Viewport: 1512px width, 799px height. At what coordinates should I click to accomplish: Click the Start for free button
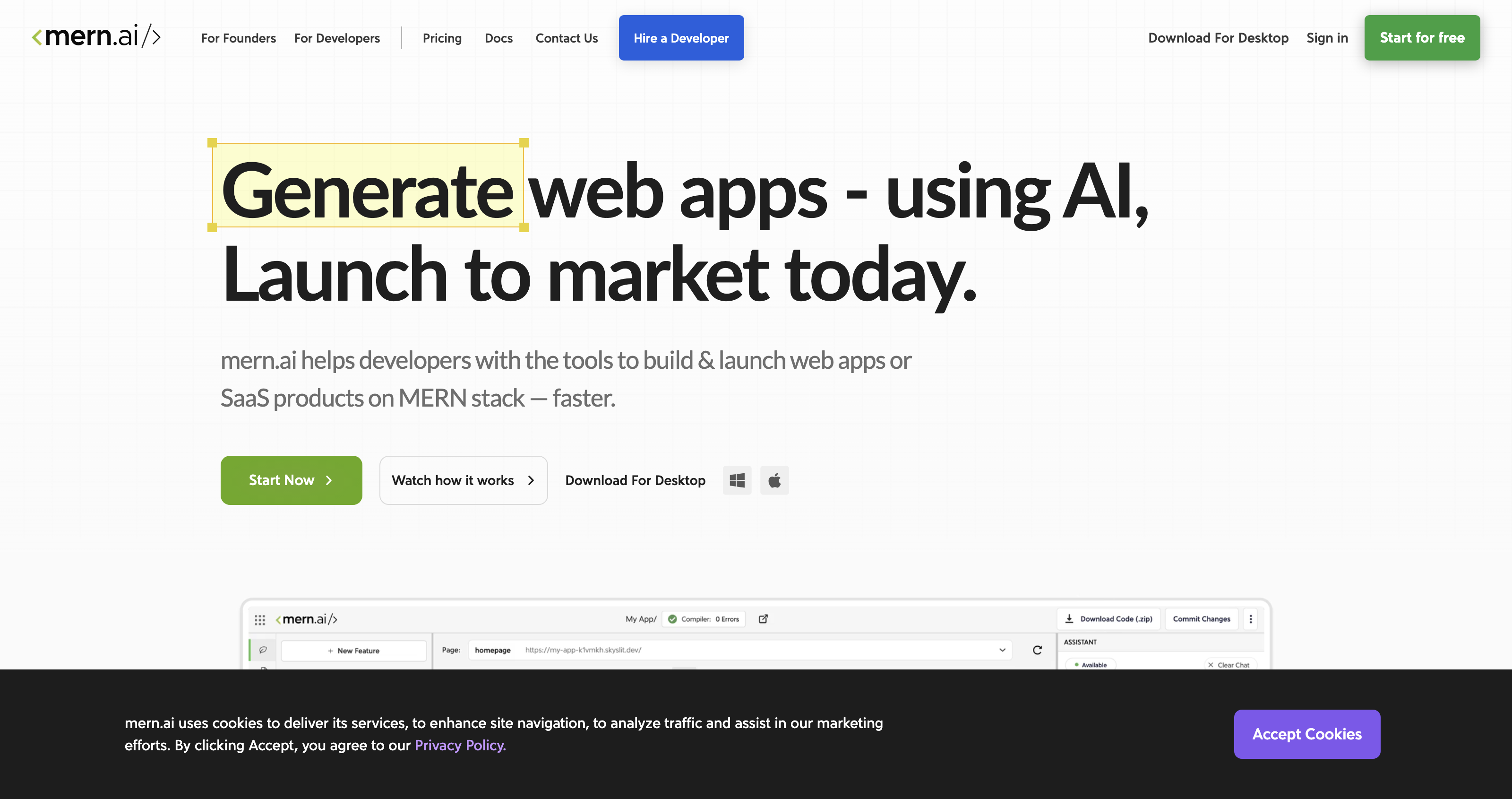(1422, 38)
